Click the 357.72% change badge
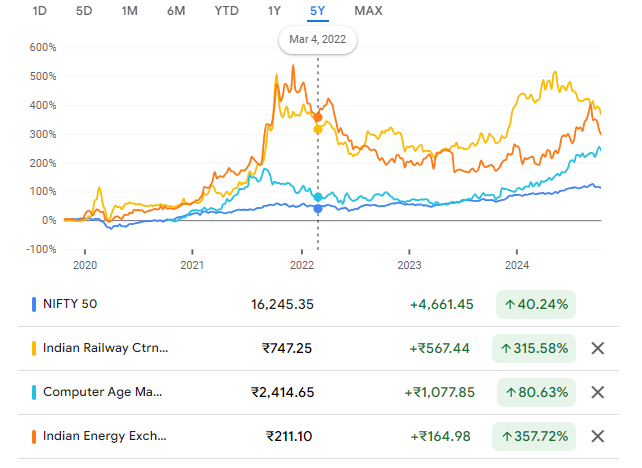Viewport: 642px width, 468px height. (x=534, y=436)
